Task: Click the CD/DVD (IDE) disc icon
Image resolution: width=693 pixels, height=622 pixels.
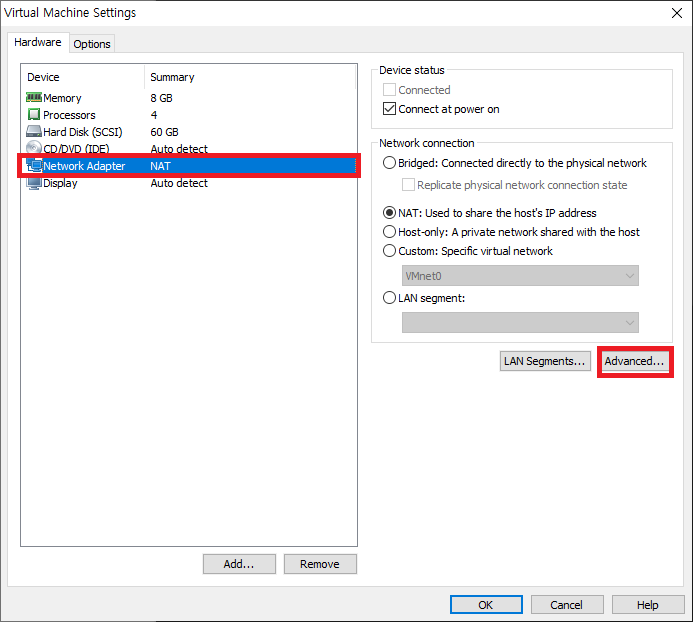Action: (34, 147)
